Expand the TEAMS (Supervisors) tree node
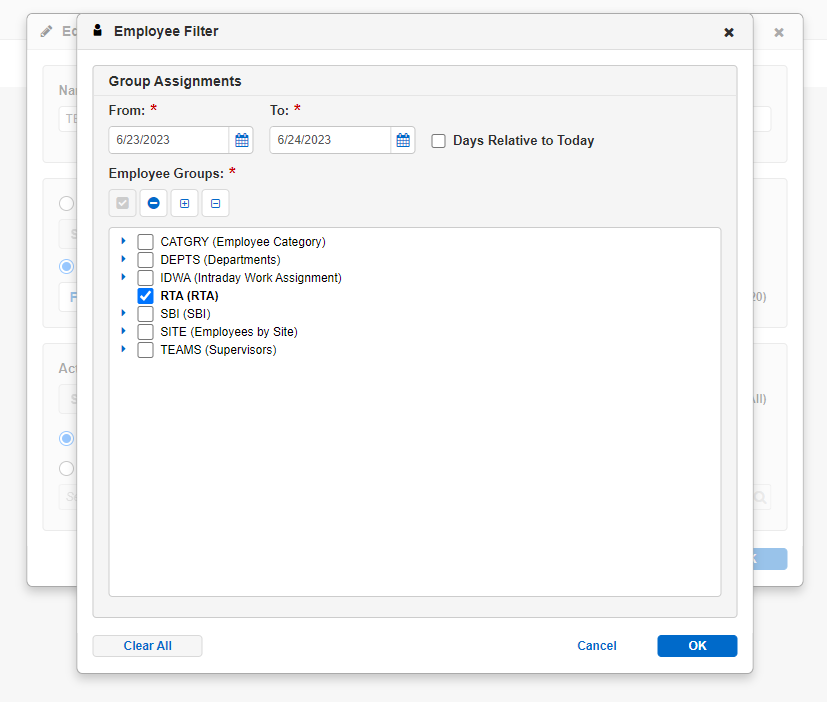The height and width of the screenshot is (702, 827). pos(123,350)
